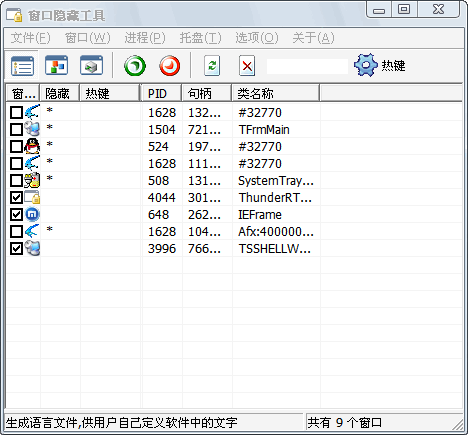This screenshot has height=435, width=468.
Task: Click the blank input field in toolbar
Action: (x=307, y=66)
